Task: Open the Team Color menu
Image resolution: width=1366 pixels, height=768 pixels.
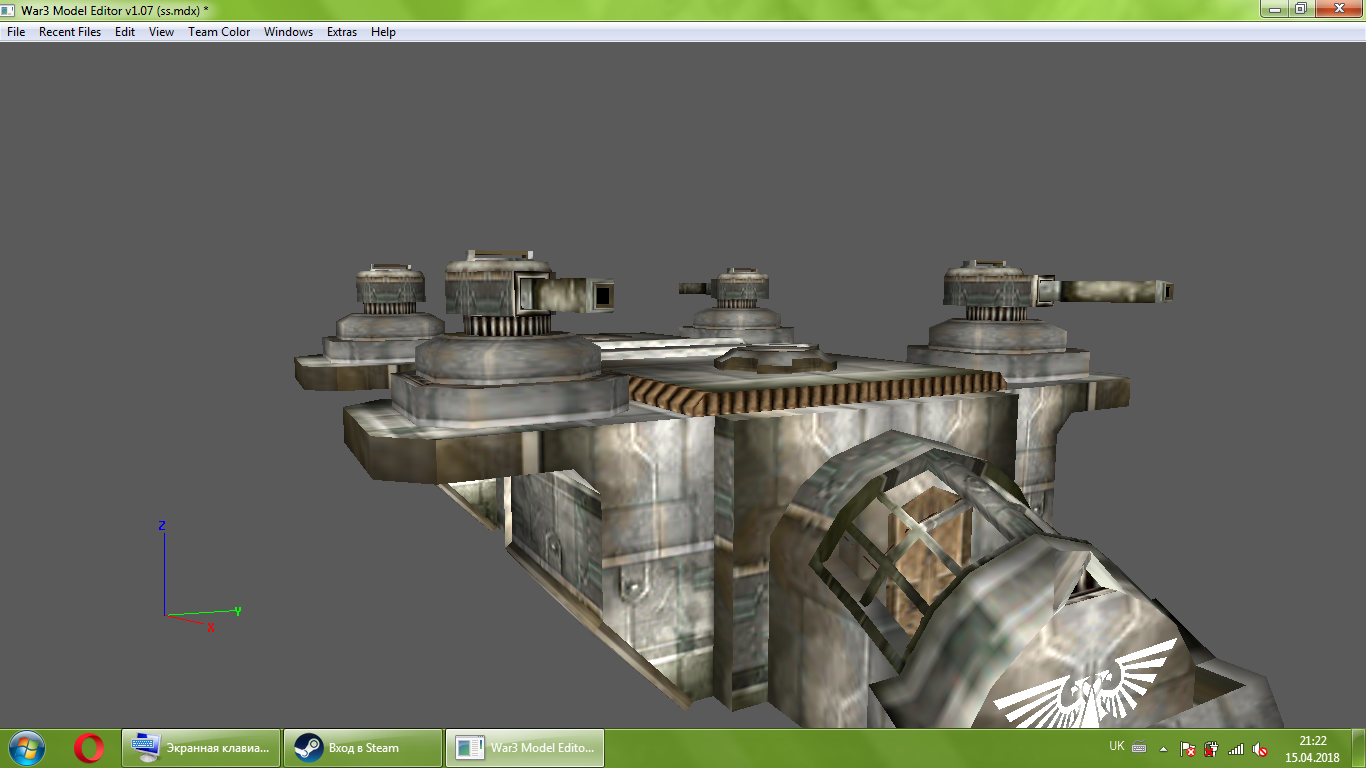Action: pyautogui.click(x=219, y=32)
